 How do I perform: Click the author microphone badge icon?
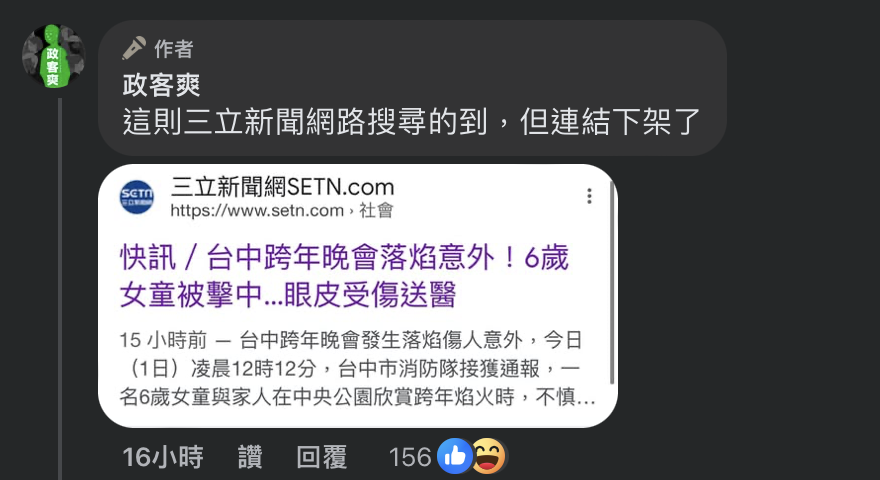tap(134, 48)
